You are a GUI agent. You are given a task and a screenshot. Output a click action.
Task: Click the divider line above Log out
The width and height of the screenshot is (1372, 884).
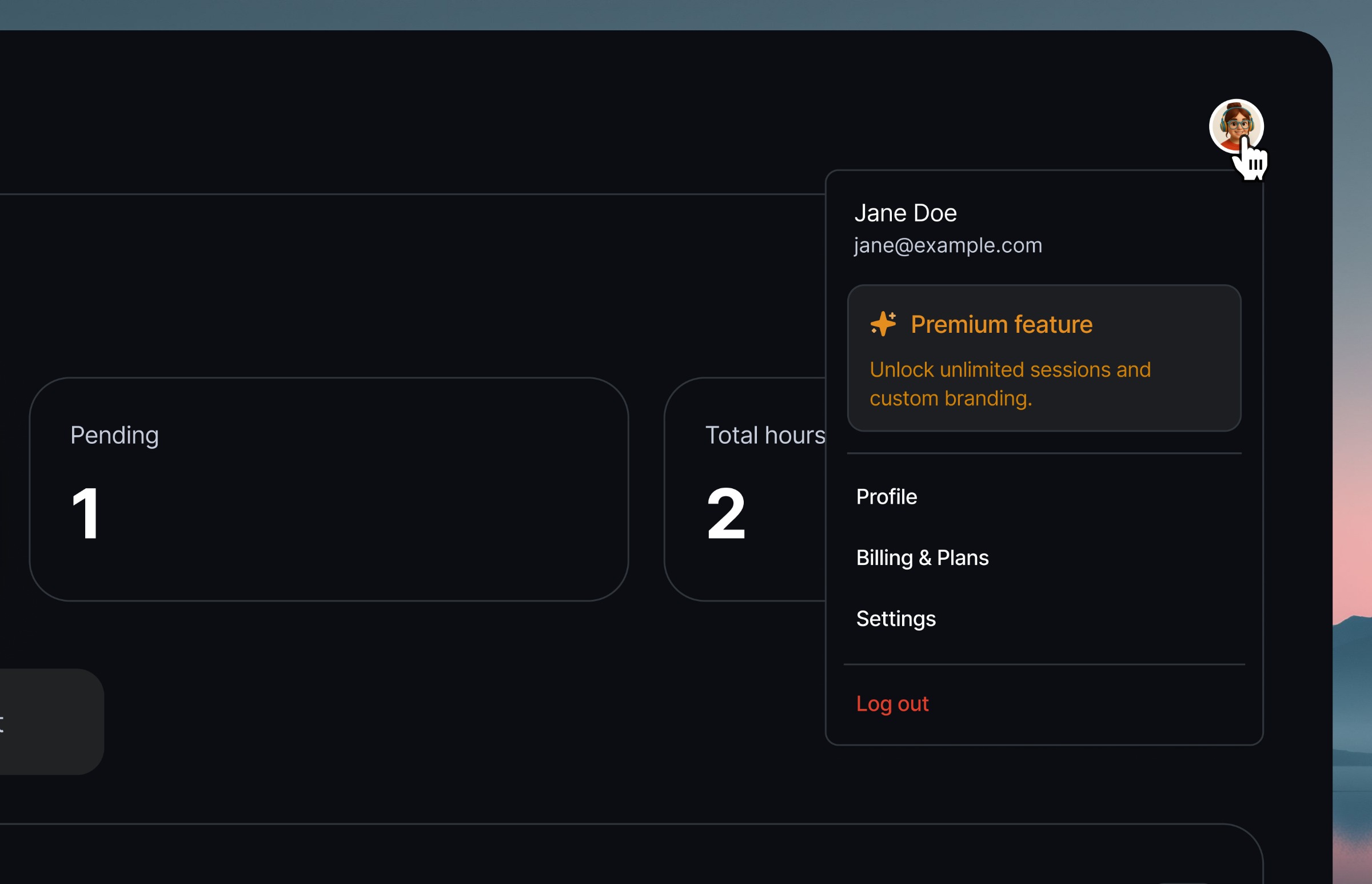click(1044, 665)
